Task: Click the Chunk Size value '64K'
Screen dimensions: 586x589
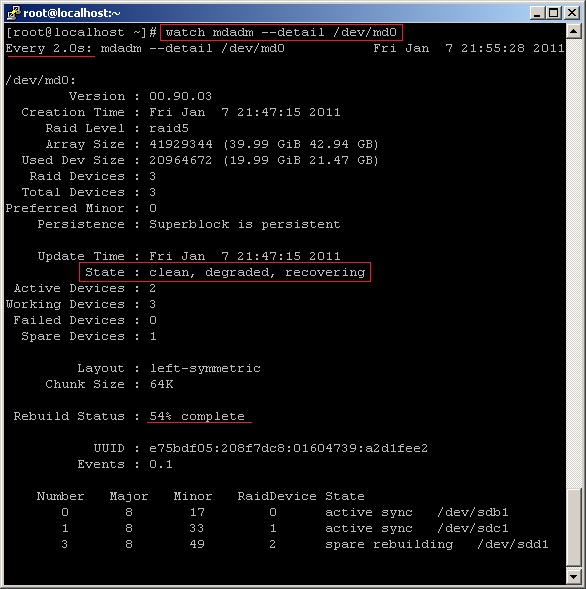Action: pos(161,384)
